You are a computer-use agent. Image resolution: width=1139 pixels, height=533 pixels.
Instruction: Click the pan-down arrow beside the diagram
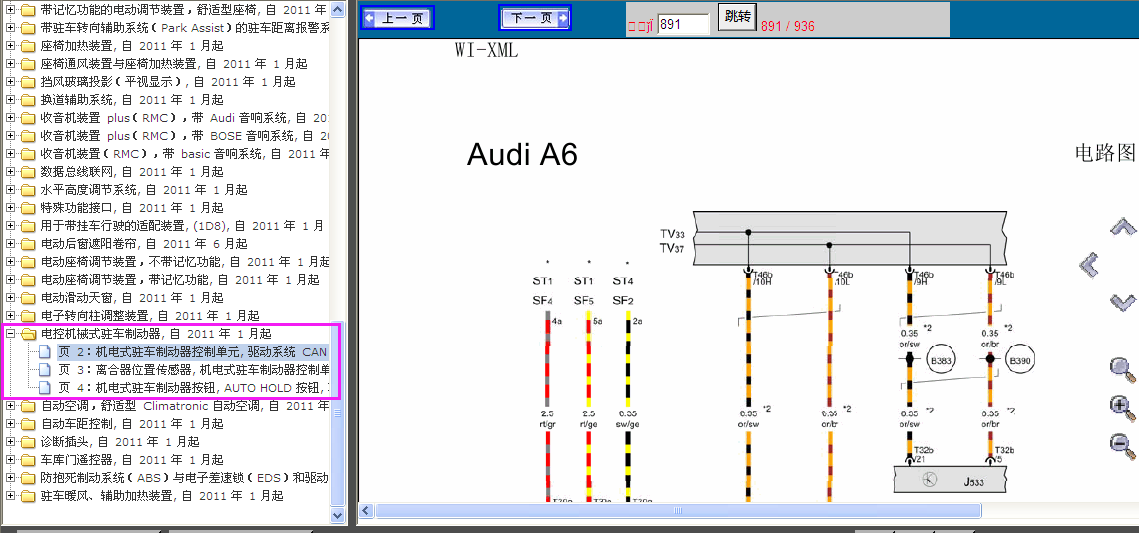point(1123,301)
